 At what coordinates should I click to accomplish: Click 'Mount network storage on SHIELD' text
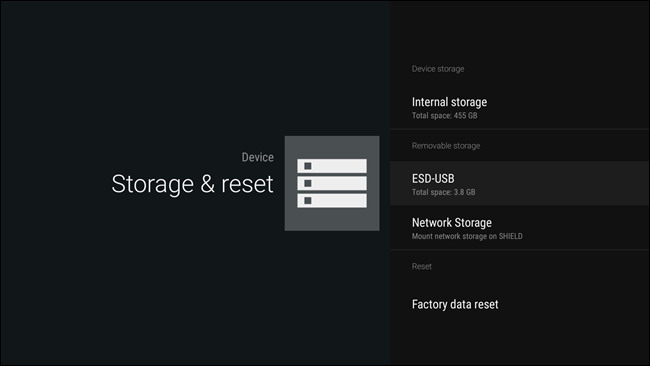467,236
